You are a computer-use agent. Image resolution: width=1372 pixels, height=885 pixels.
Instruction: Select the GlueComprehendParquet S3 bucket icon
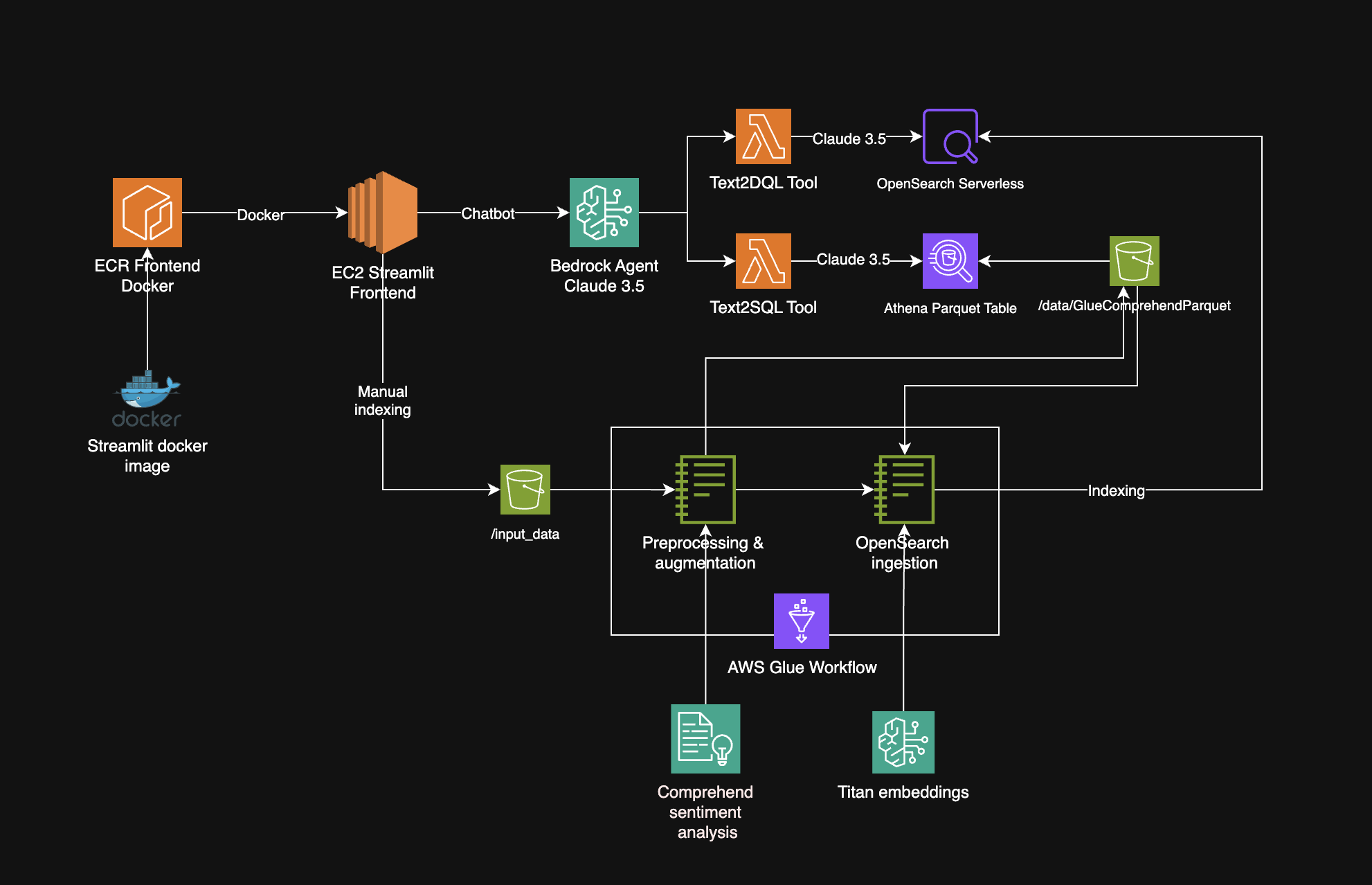click(1134, 261)
